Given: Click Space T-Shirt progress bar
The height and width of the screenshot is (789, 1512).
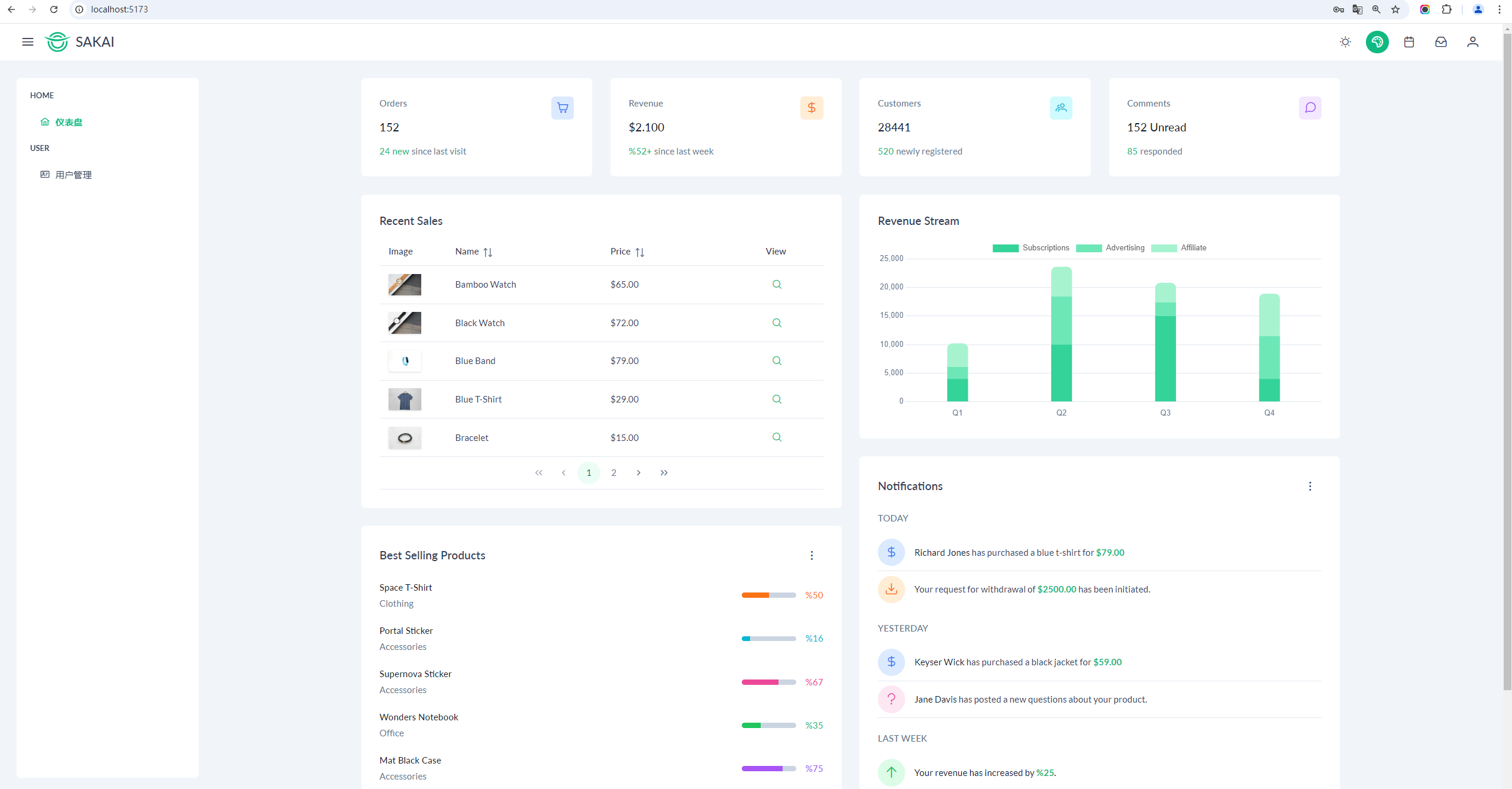Looking at the screenshot, I should [768, 595].
